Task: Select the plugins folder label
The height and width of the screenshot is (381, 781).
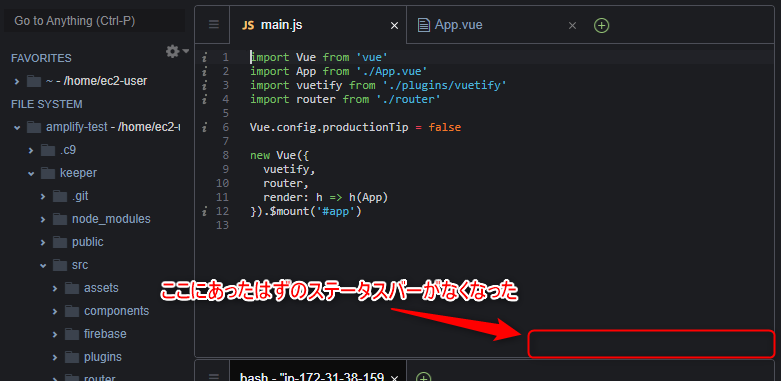Action: coord(103,357)
